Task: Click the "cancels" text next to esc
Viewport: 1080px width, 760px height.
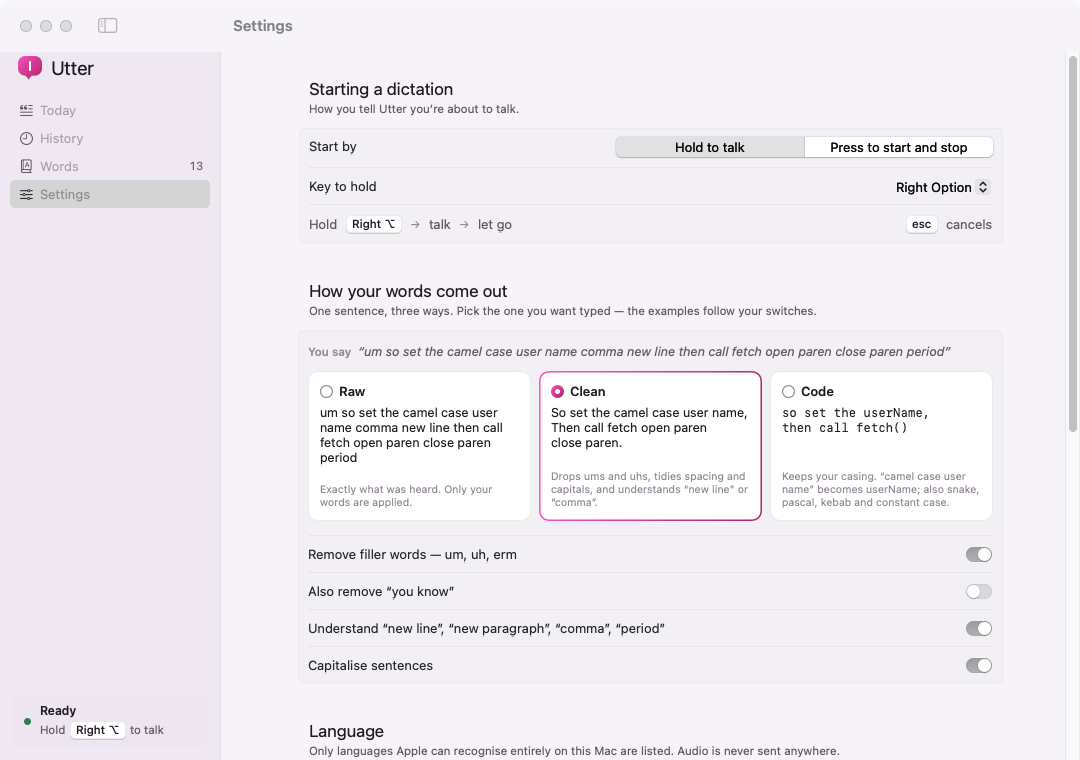Action: click(x=968, y=225)
